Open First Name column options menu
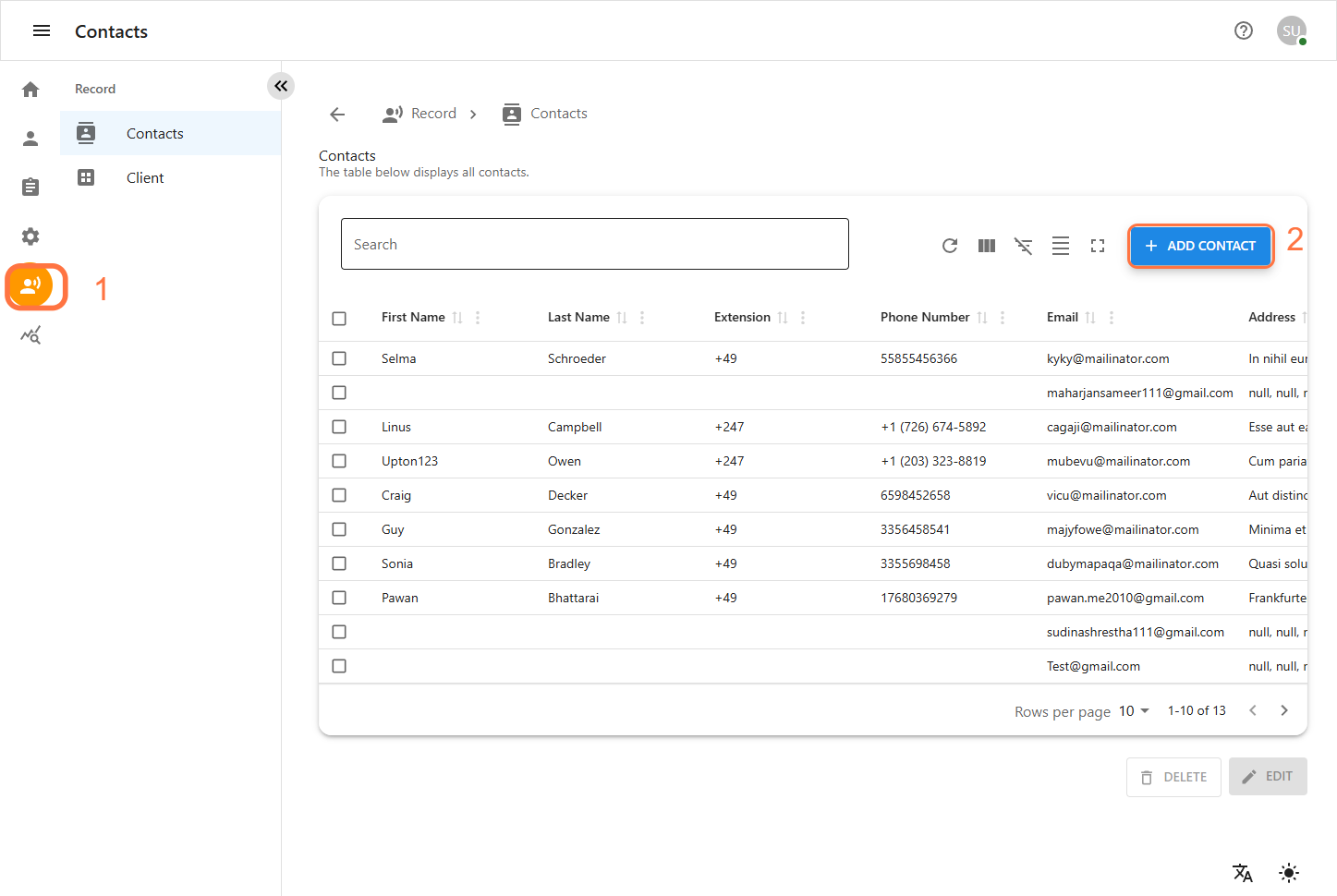Screen dimensions: 1337x896 pos(478,318)
